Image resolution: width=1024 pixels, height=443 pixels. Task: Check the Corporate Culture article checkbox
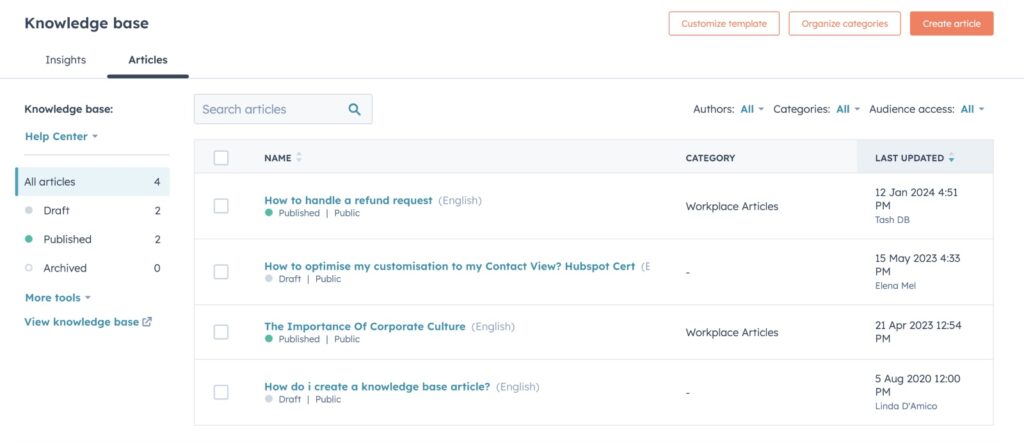click(x=221, y=332)
